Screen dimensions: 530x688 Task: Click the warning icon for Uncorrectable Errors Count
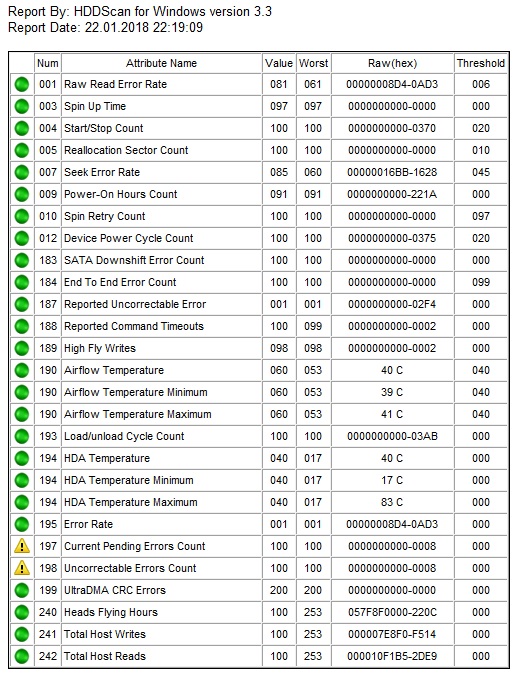click(21, 568)
